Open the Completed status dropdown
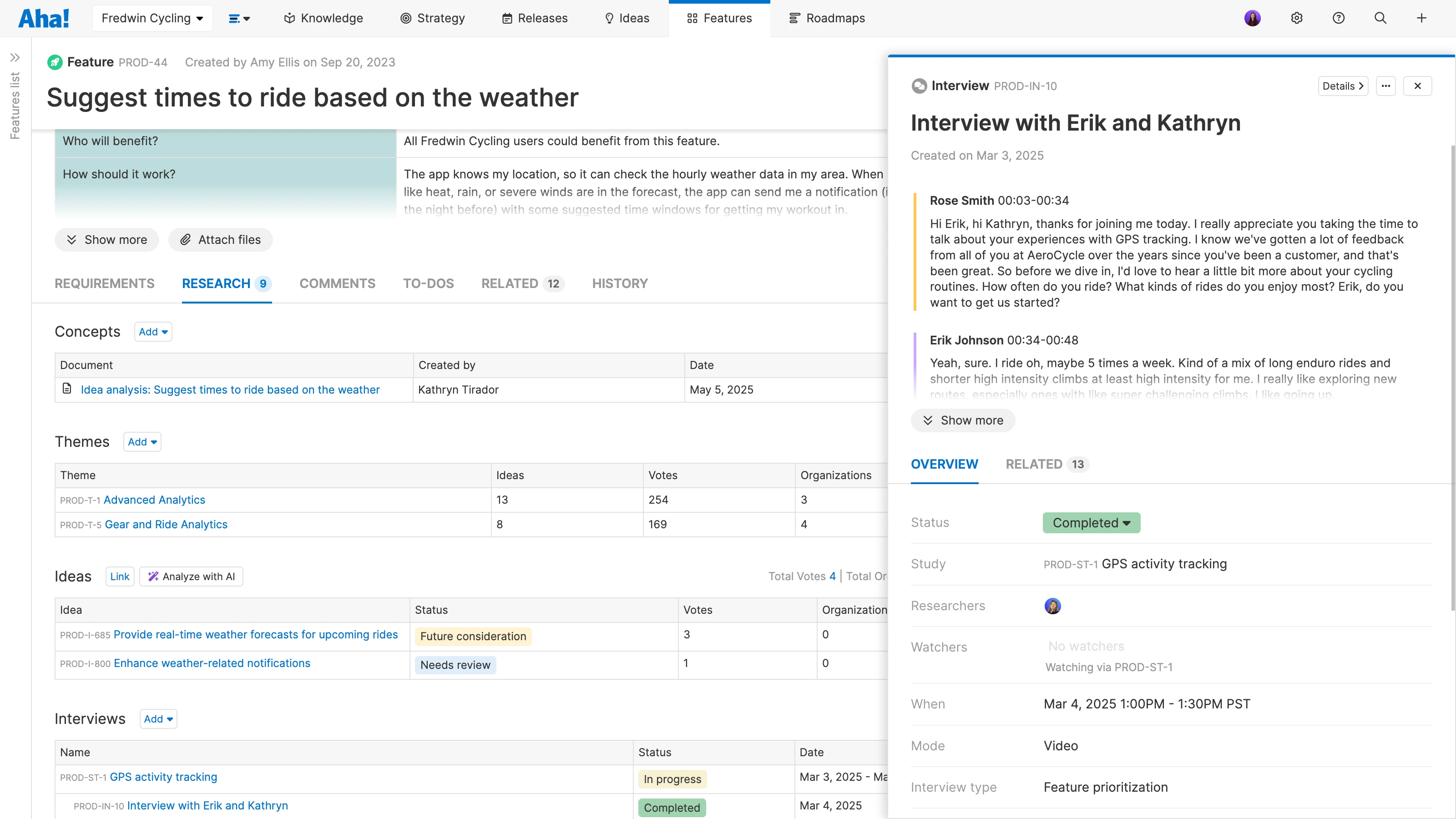The width and height of the screenshot is (1456, 819). 1091,522
